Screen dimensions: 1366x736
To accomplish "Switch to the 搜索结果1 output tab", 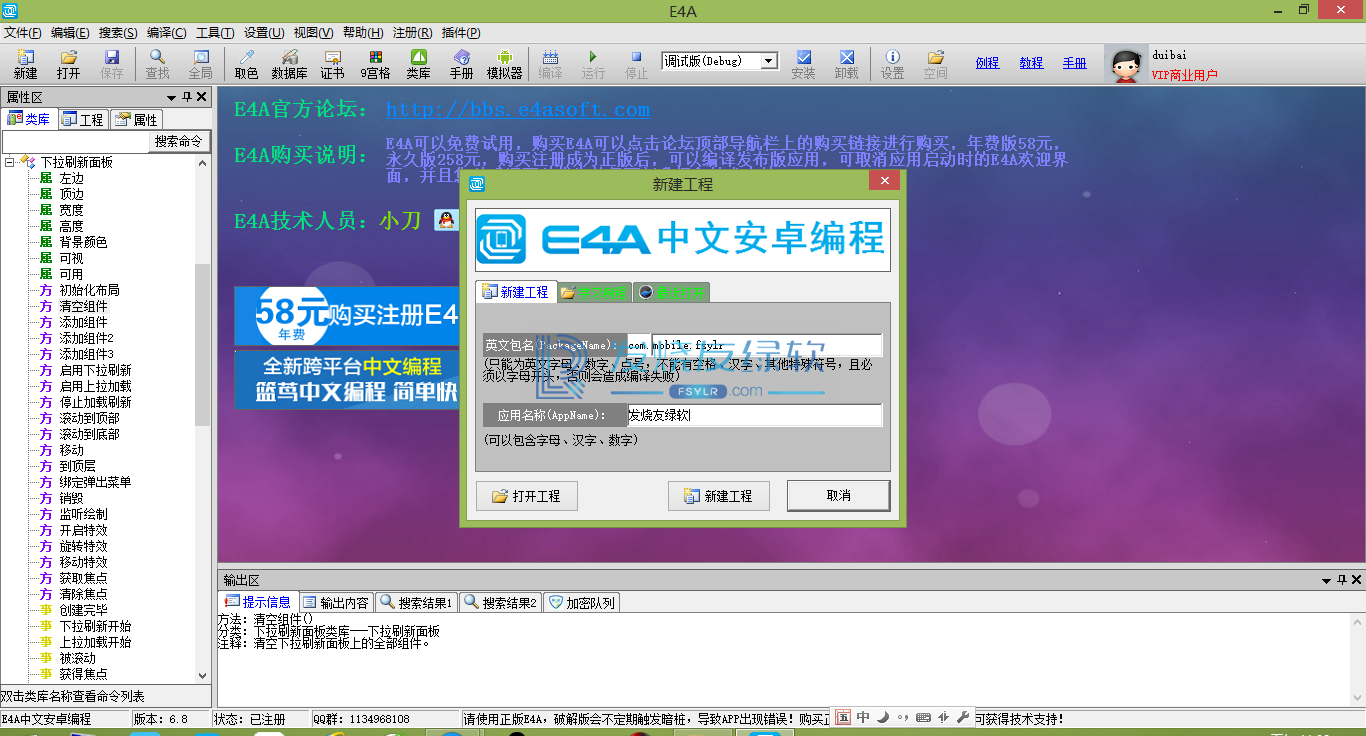I will click(417, 602).
